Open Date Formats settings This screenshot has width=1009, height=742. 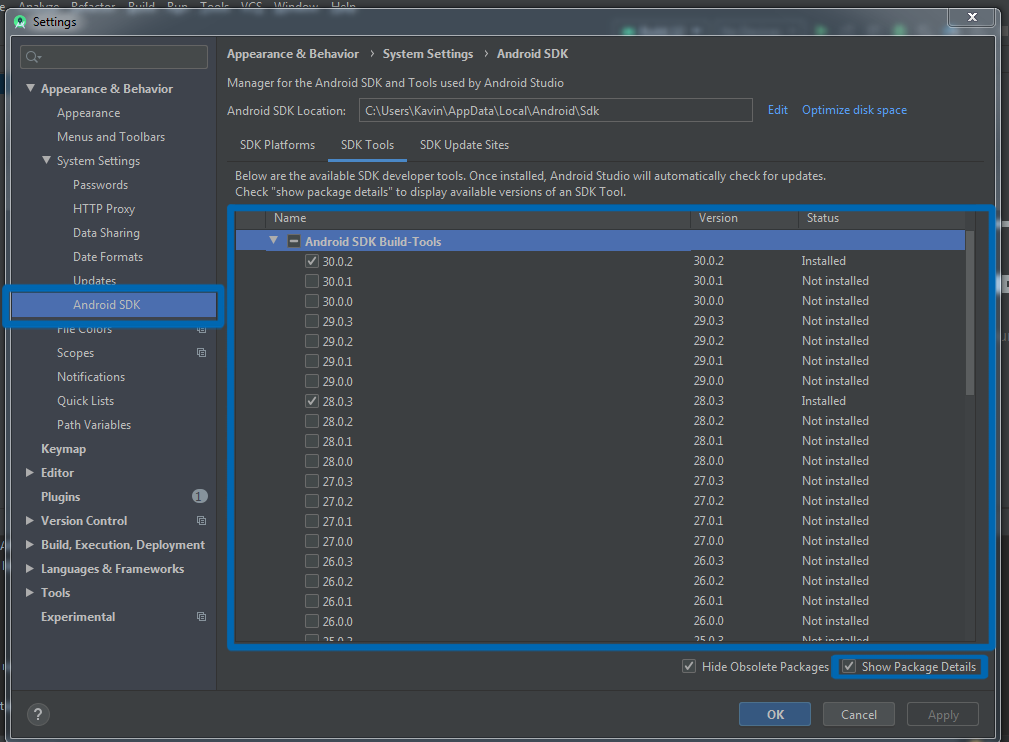coord(108,257)
